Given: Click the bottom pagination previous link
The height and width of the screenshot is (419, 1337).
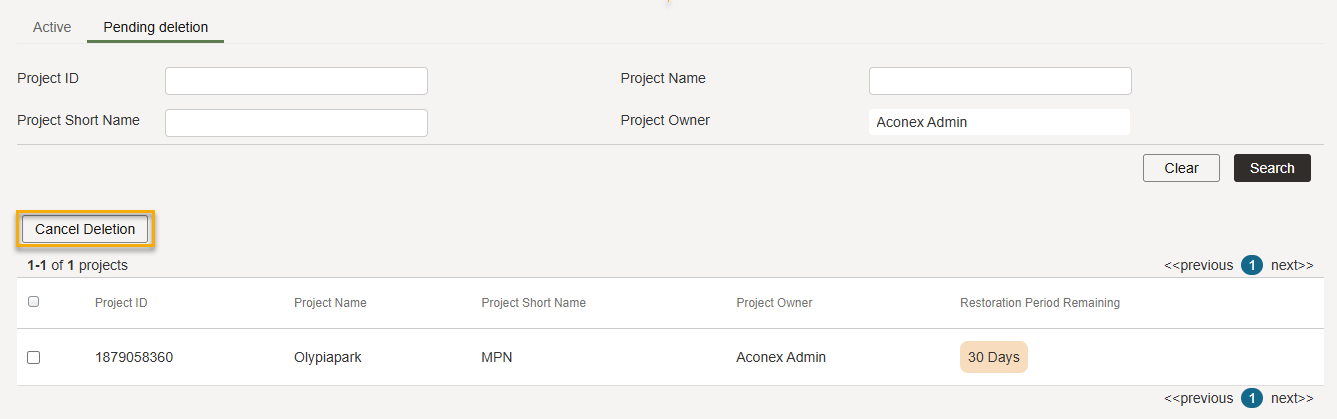Looking at the screenshot, I should coord(1198,398).
